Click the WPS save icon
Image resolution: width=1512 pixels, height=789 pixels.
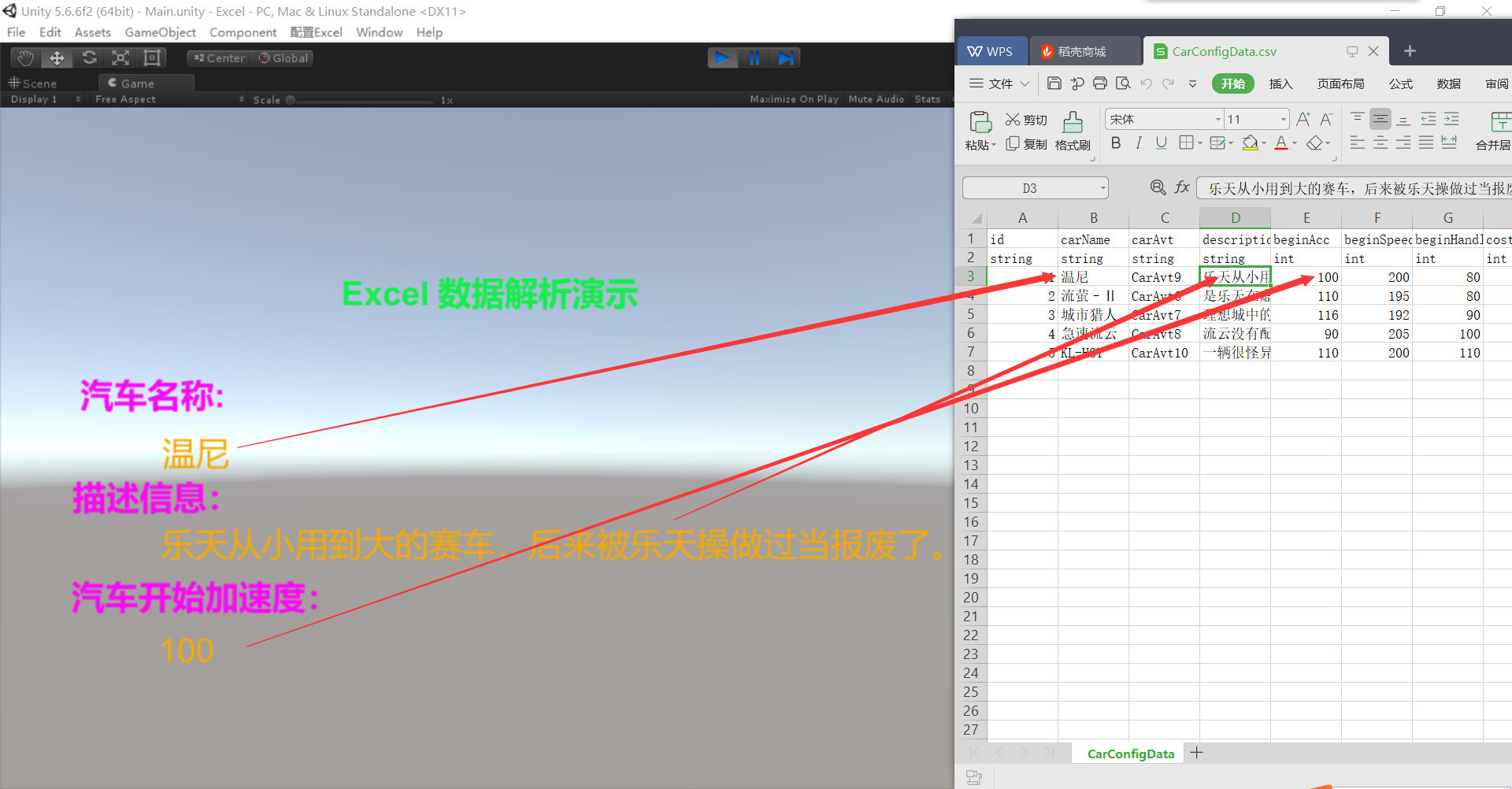(1054, 83)
